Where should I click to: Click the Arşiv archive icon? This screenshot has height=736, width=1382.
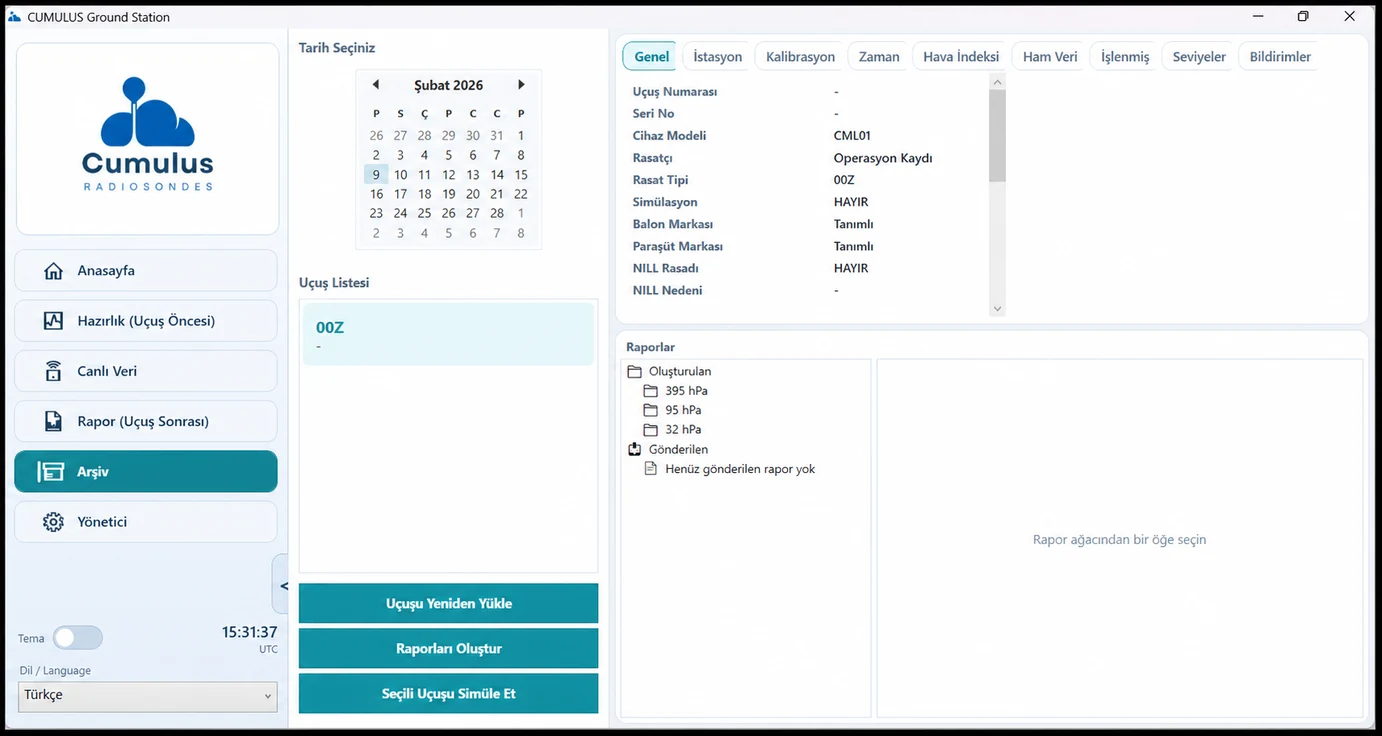click(x=51, y=472)
